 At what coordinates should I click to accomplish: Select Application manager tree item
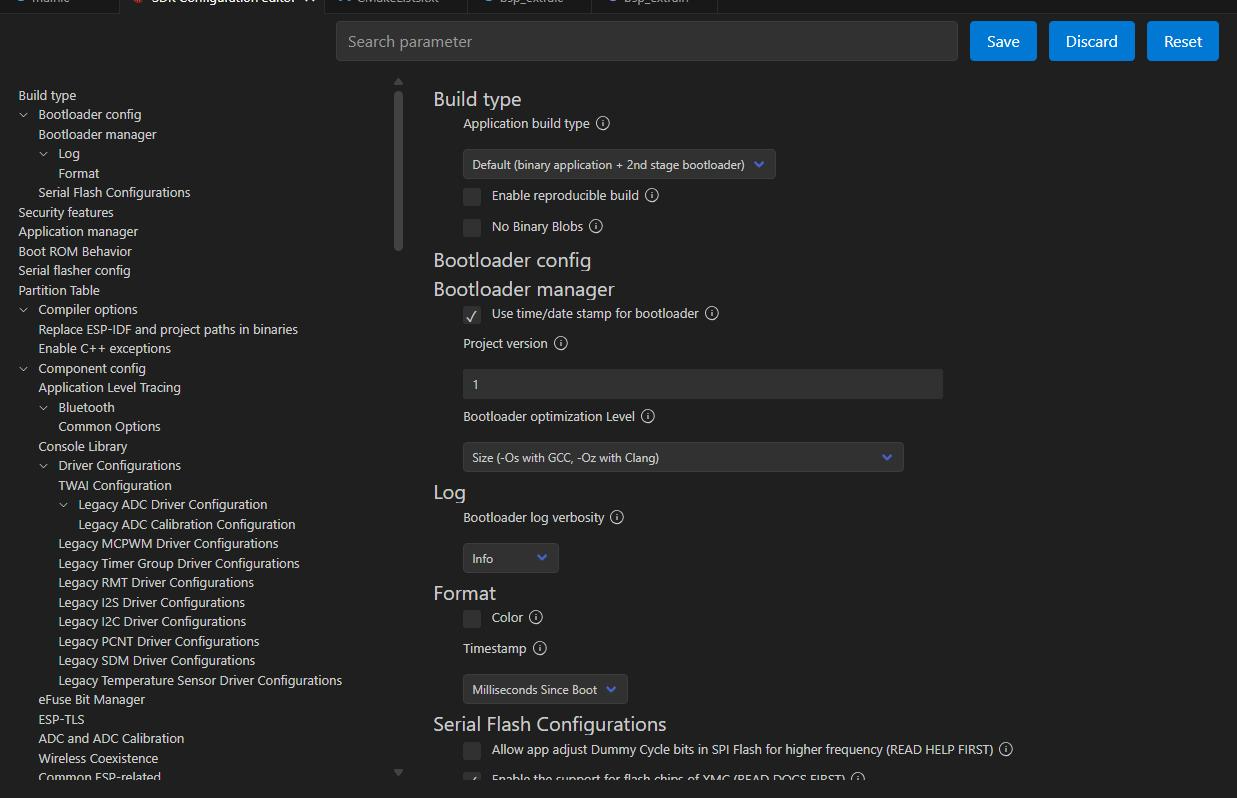(x=78, y=231)
